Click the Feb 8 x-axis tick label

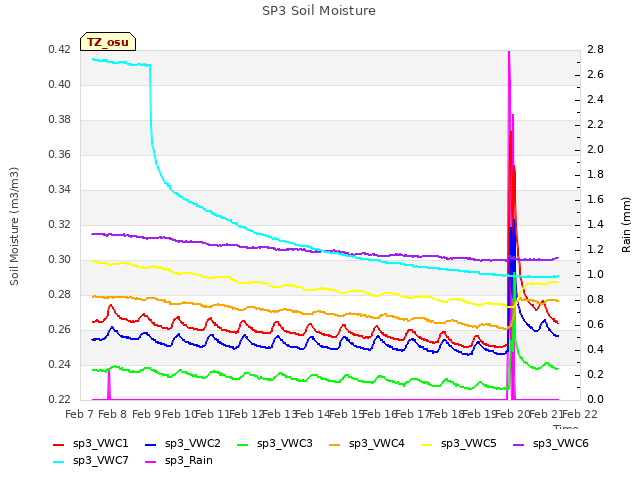[113, 414]
